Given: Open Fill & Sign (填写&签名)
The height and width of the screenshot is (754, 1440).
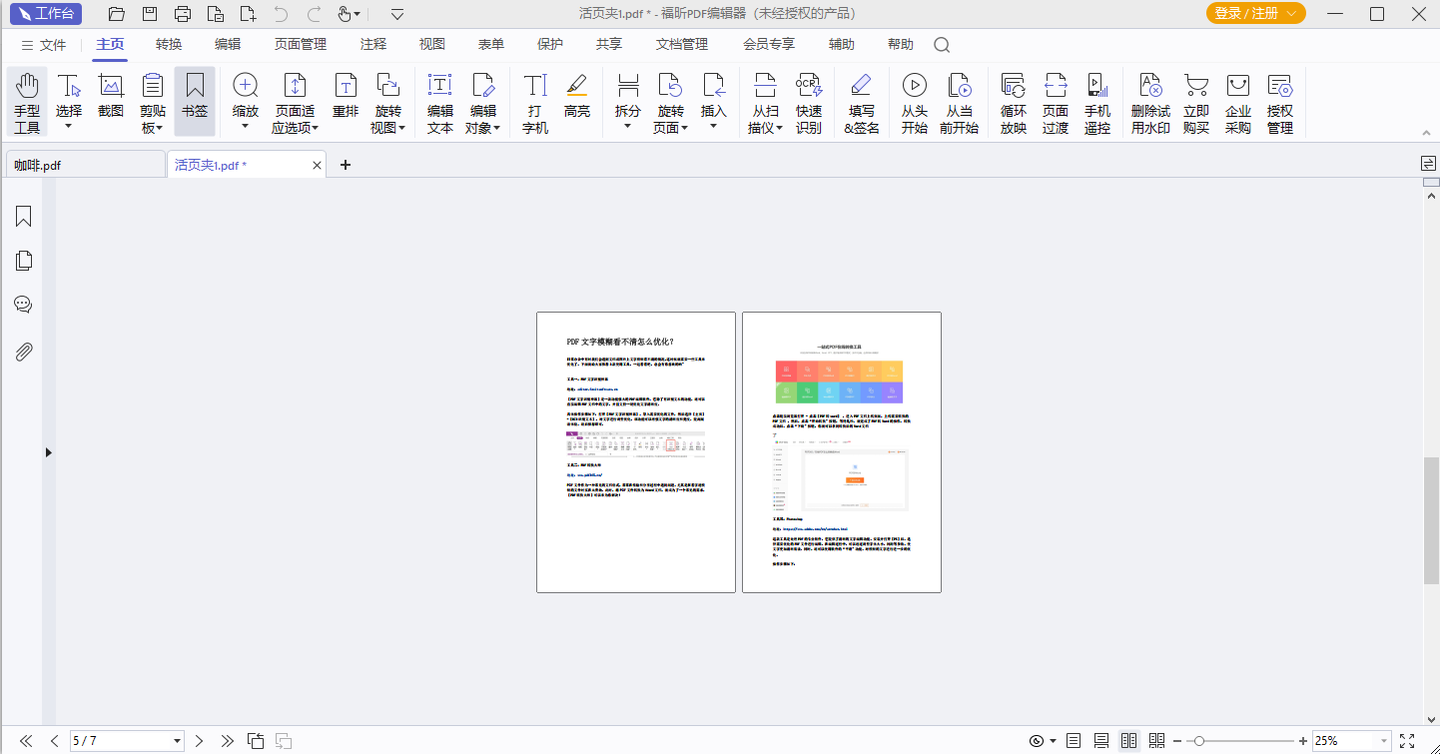Looking at the screenshot, I should tap(861, 102).
